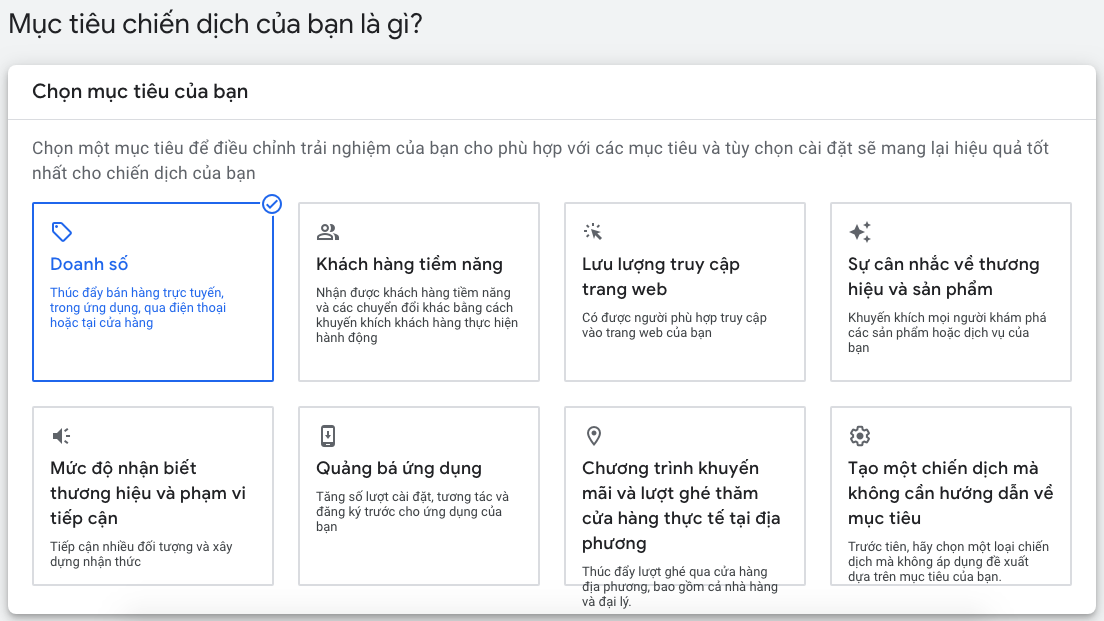Click page title 'Mục tiêu chiến dịch của bạn là gì?'
1104x621 pixels.
point(215,25)
